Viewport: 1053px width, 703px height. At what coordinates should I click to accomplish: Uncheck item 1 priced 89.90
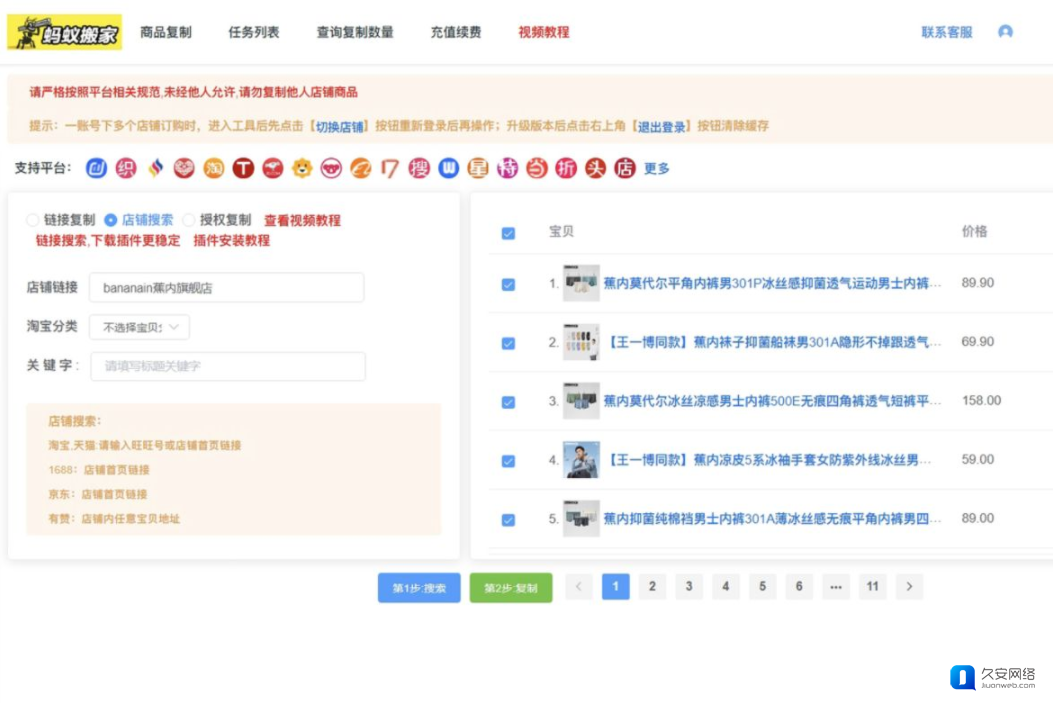(x=508, y=284)
